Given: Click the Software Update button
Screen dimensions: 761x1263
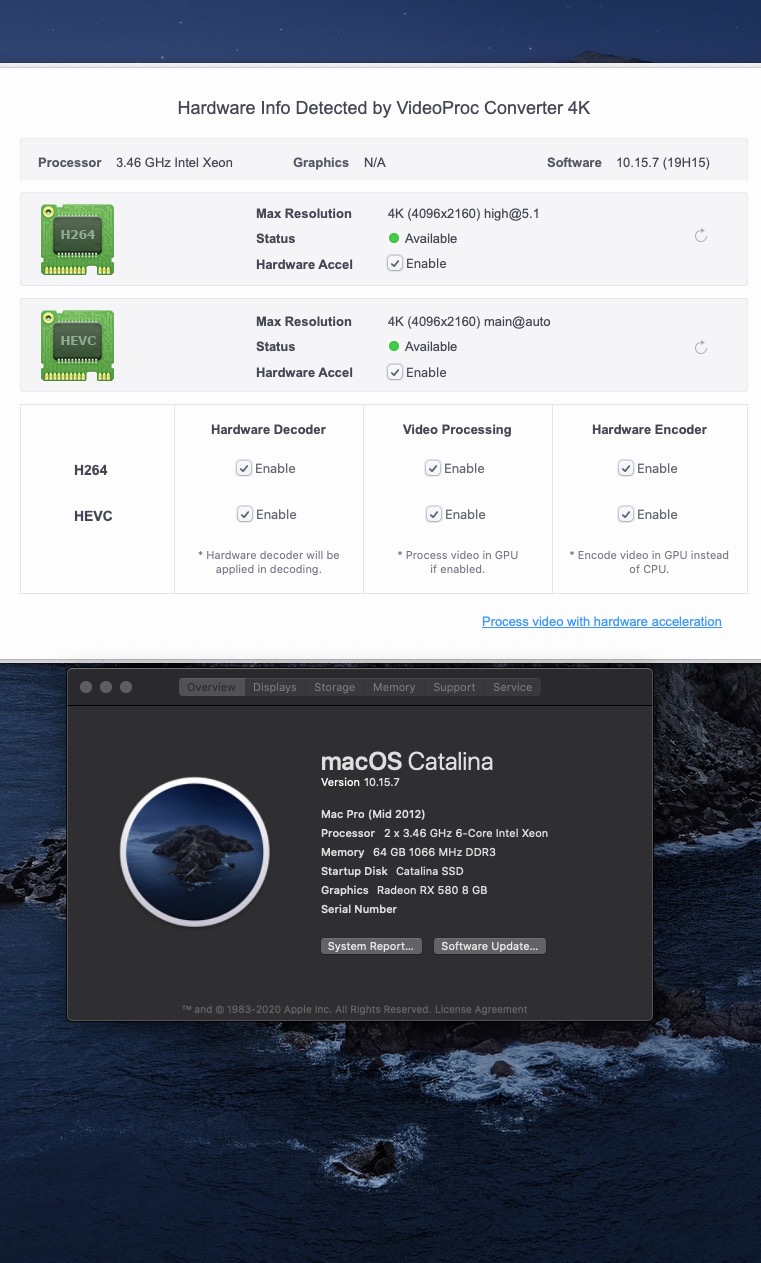Looking at the screenshot, I should [490, 946].
